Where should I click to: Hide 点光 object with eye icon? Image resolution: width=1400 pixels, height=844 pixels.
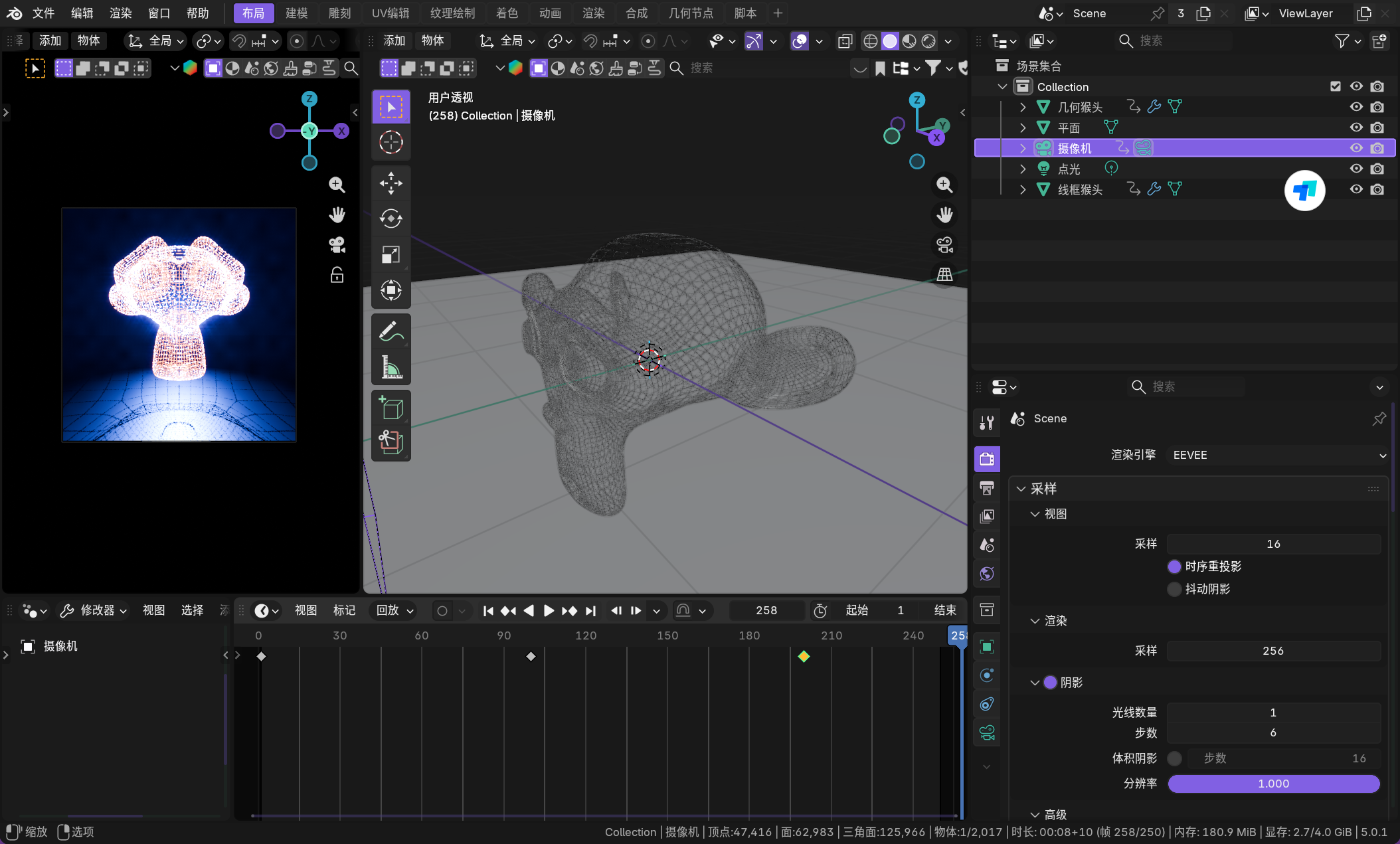click(x=1356, y=169)
